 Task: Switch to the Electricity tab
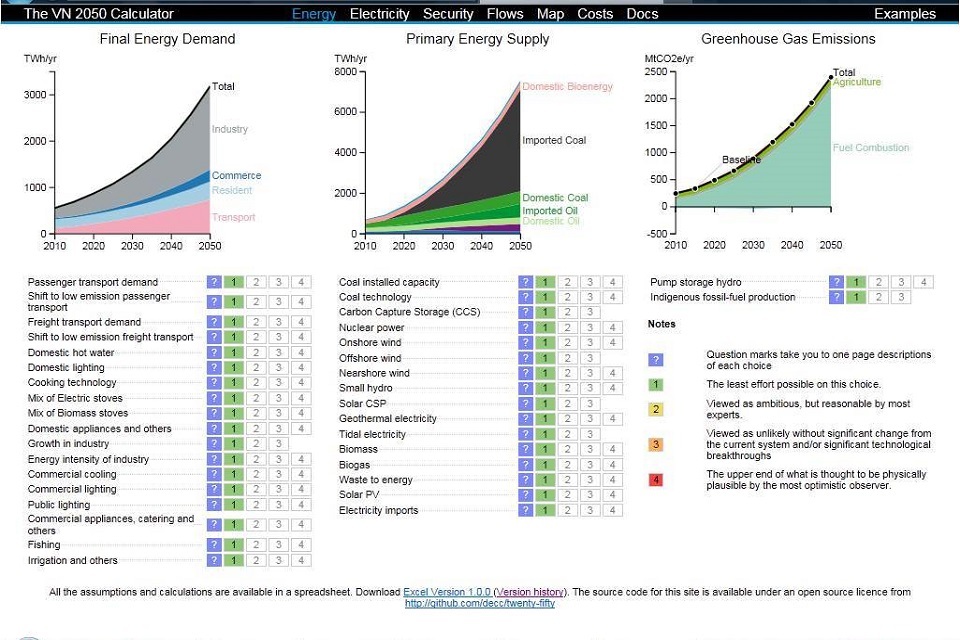coord(379,14)
